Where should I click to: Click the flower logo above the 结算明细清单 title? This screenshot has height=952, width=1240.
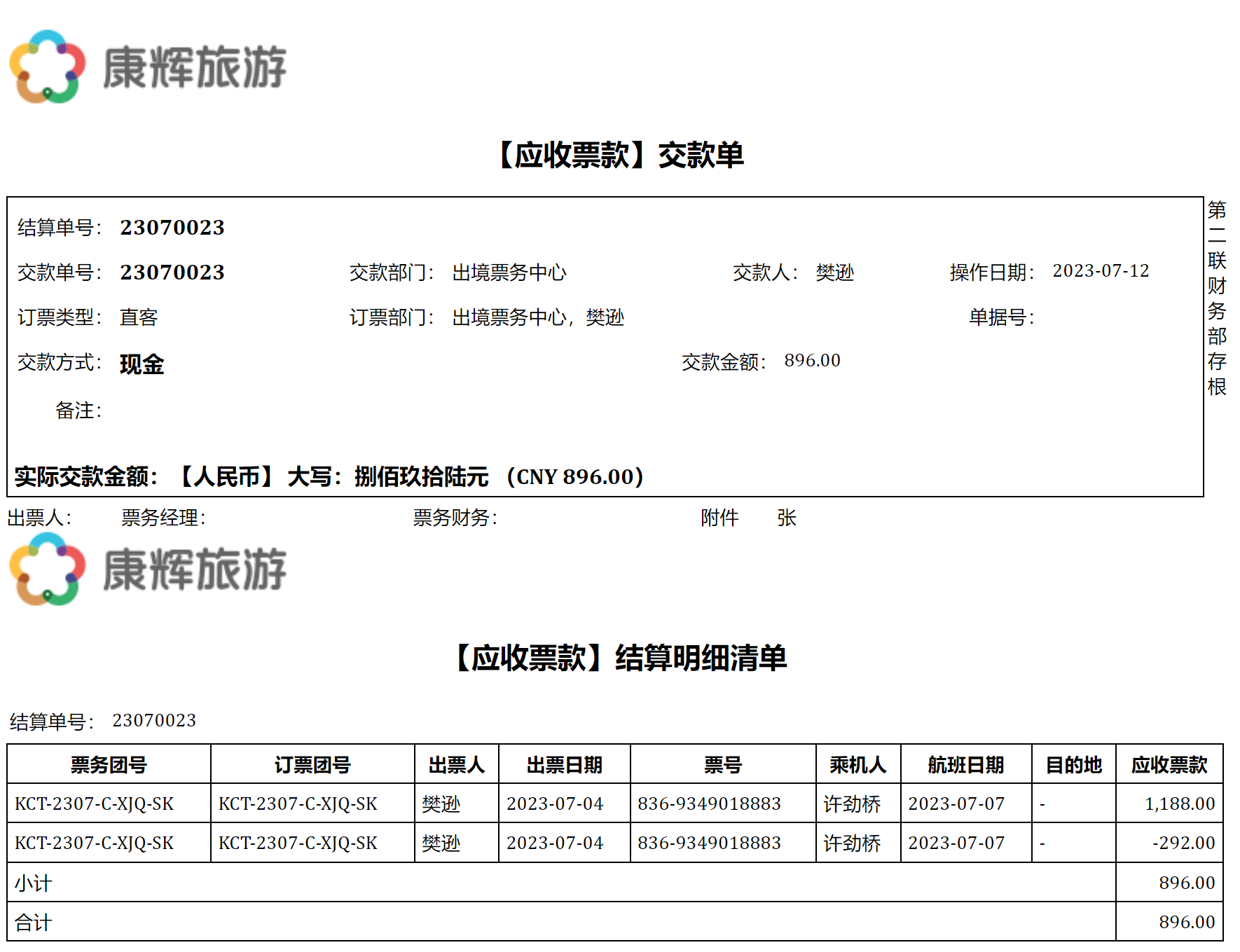[x=48, y=569]
